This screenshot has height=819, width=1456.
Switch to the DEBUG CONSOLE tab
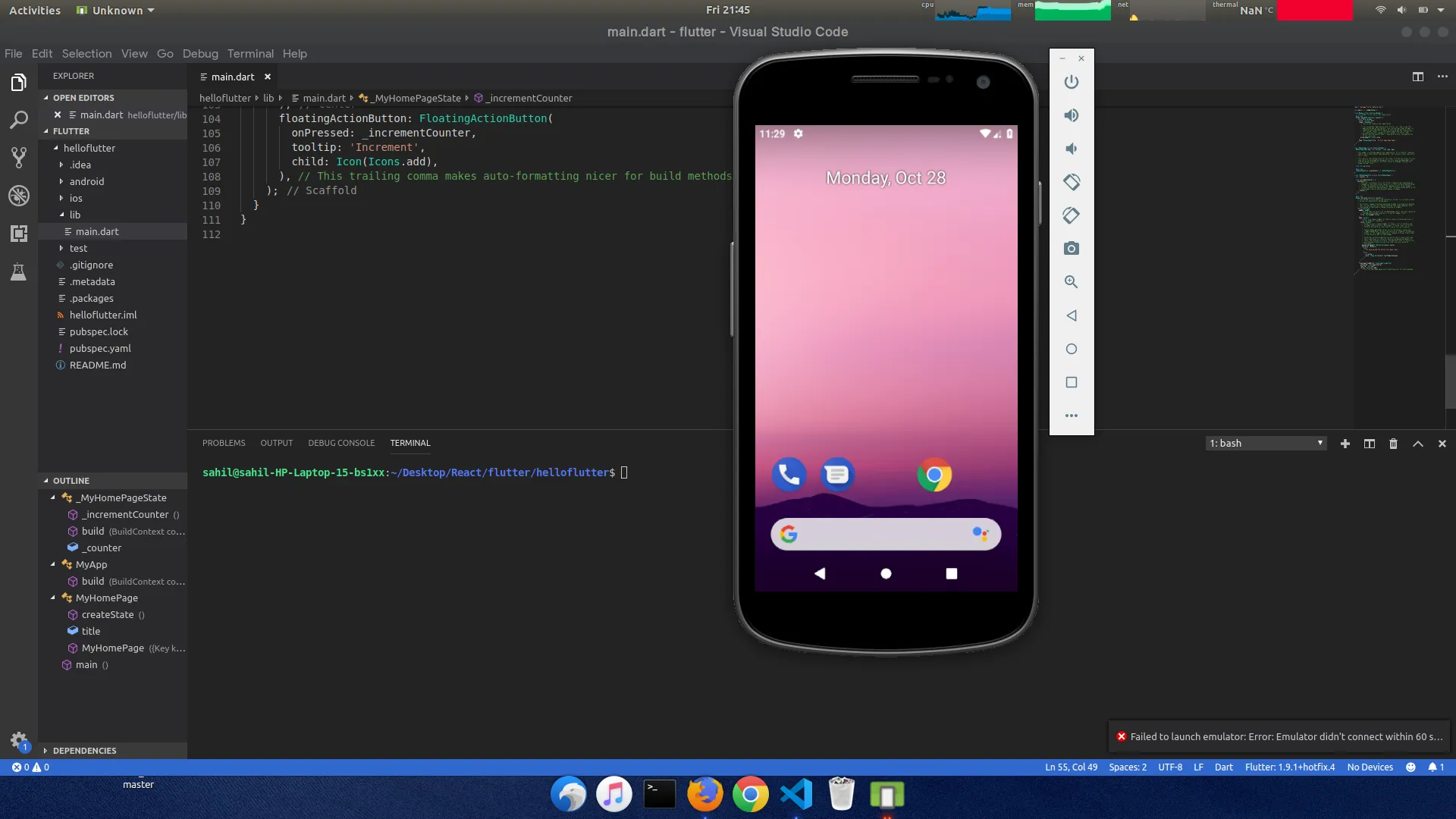[x=340, y=443]
